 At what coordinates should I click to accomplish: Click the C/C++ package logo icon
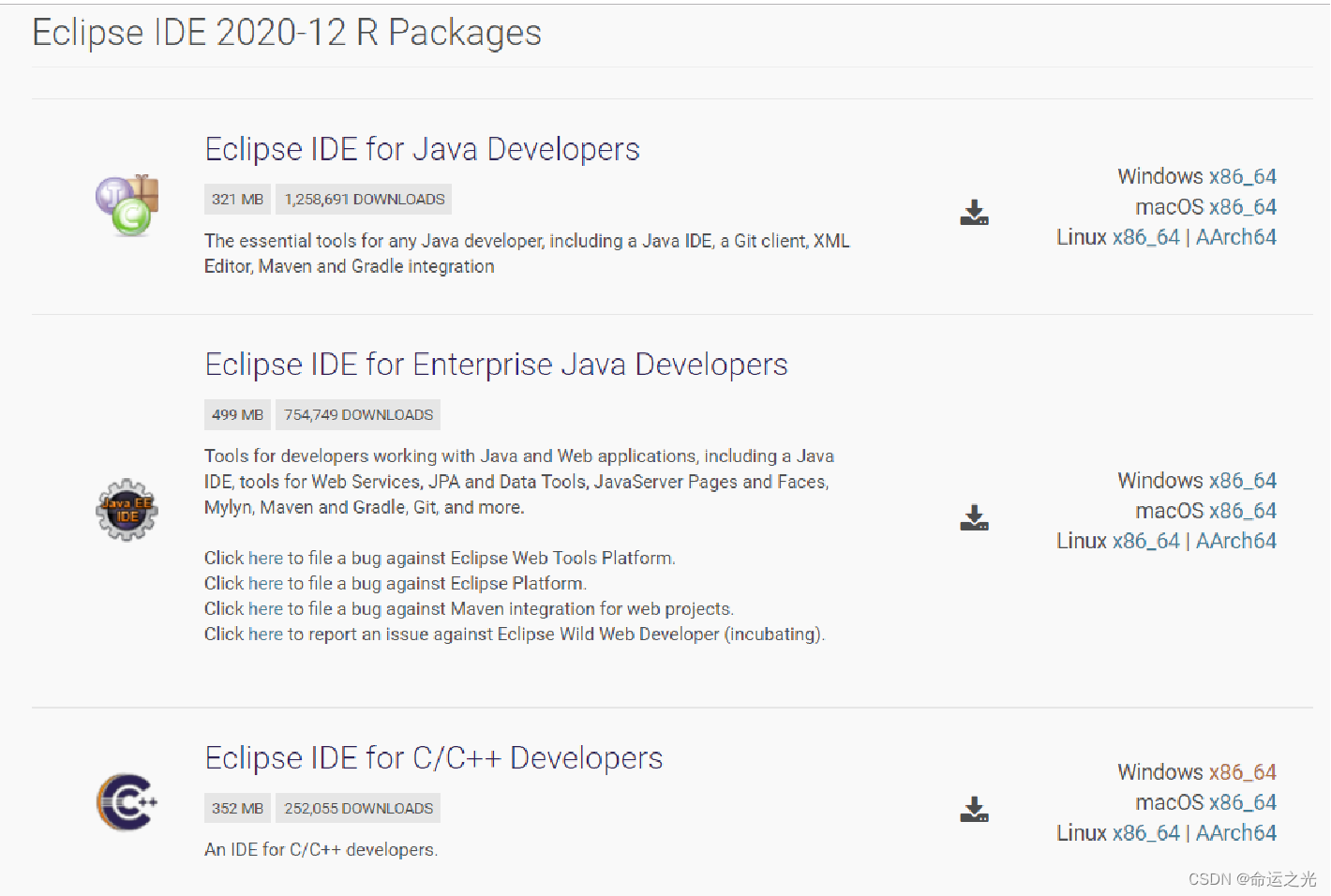pos(127,802)
